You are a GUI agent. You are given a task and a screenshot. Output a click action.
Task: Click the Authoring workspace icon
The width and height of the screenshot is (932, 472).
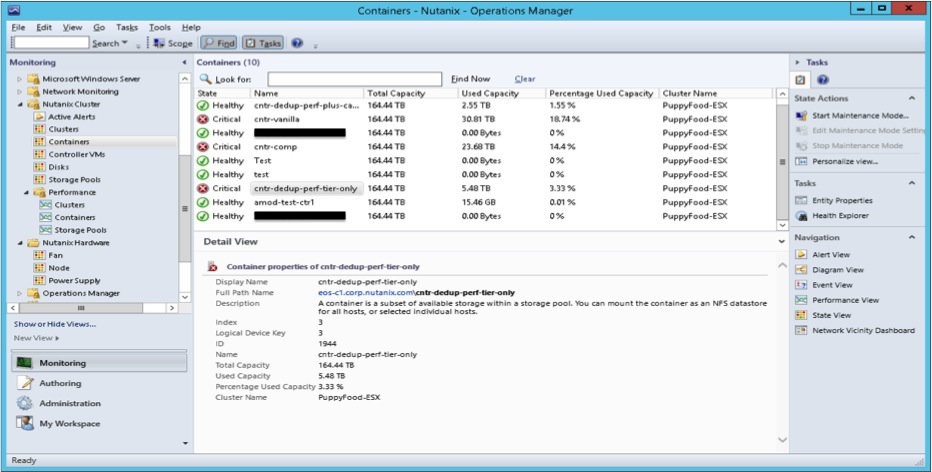pos(25,383)
